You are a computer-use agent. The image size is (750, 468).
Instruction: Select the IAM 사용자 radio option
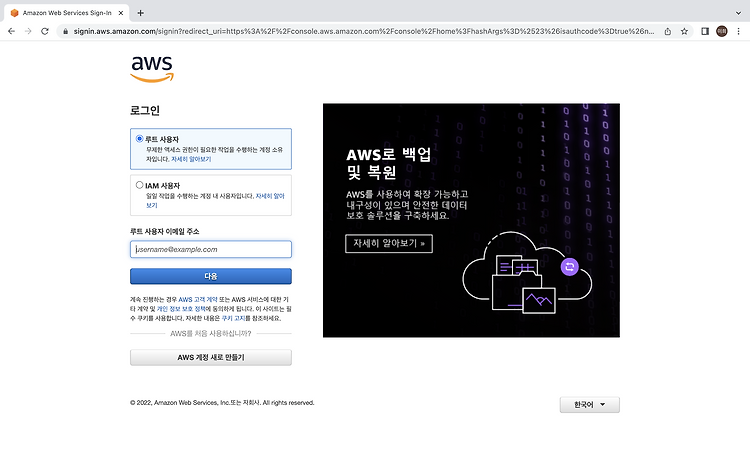tap(139, 185)
